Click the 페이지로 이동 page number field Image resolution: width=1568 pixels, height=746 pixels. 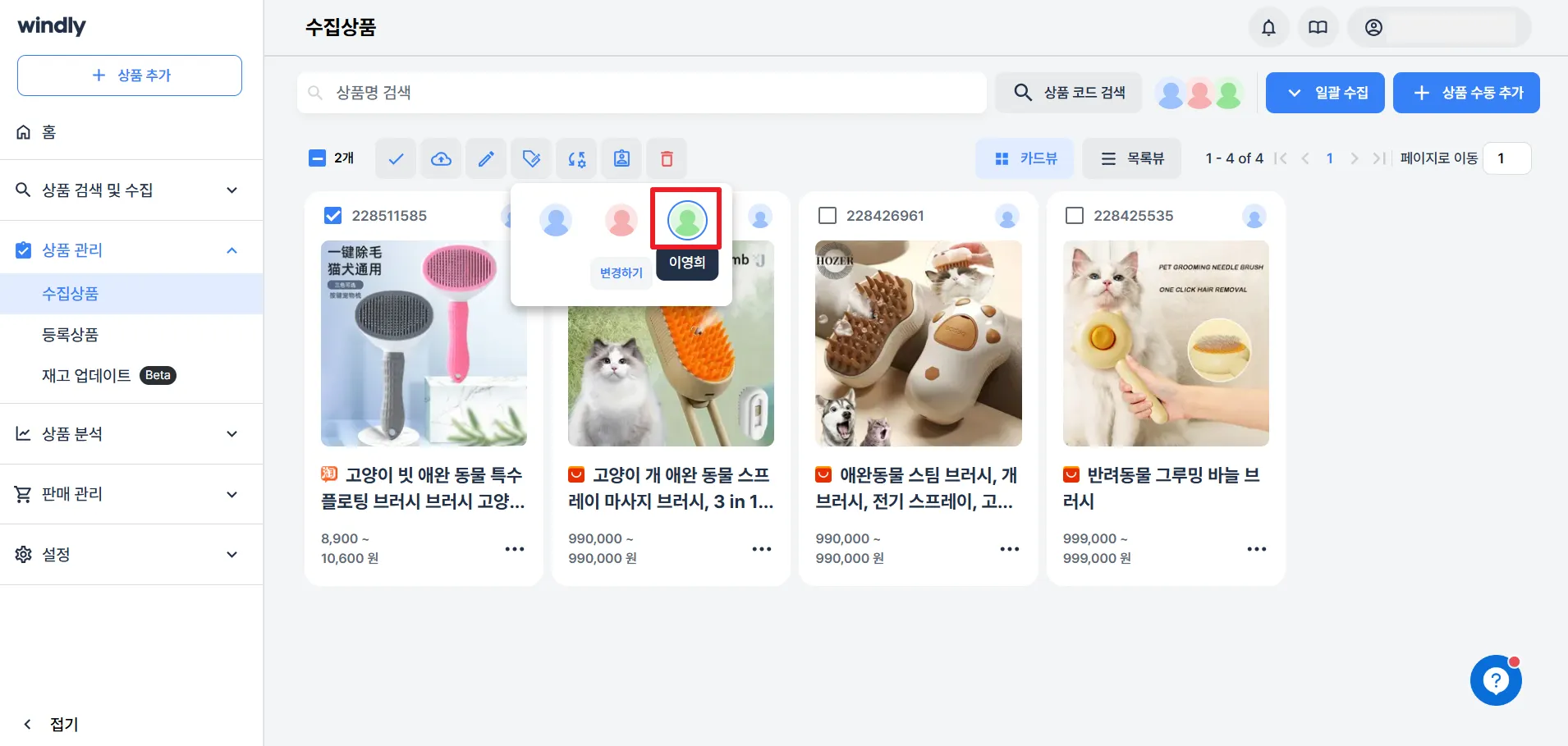1506,158
